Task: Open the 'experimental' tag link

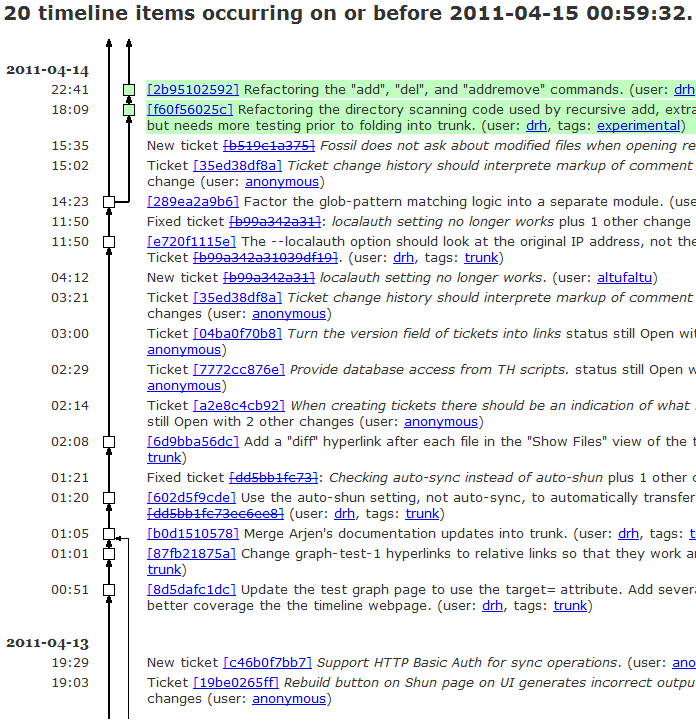Action: [640, 125]
